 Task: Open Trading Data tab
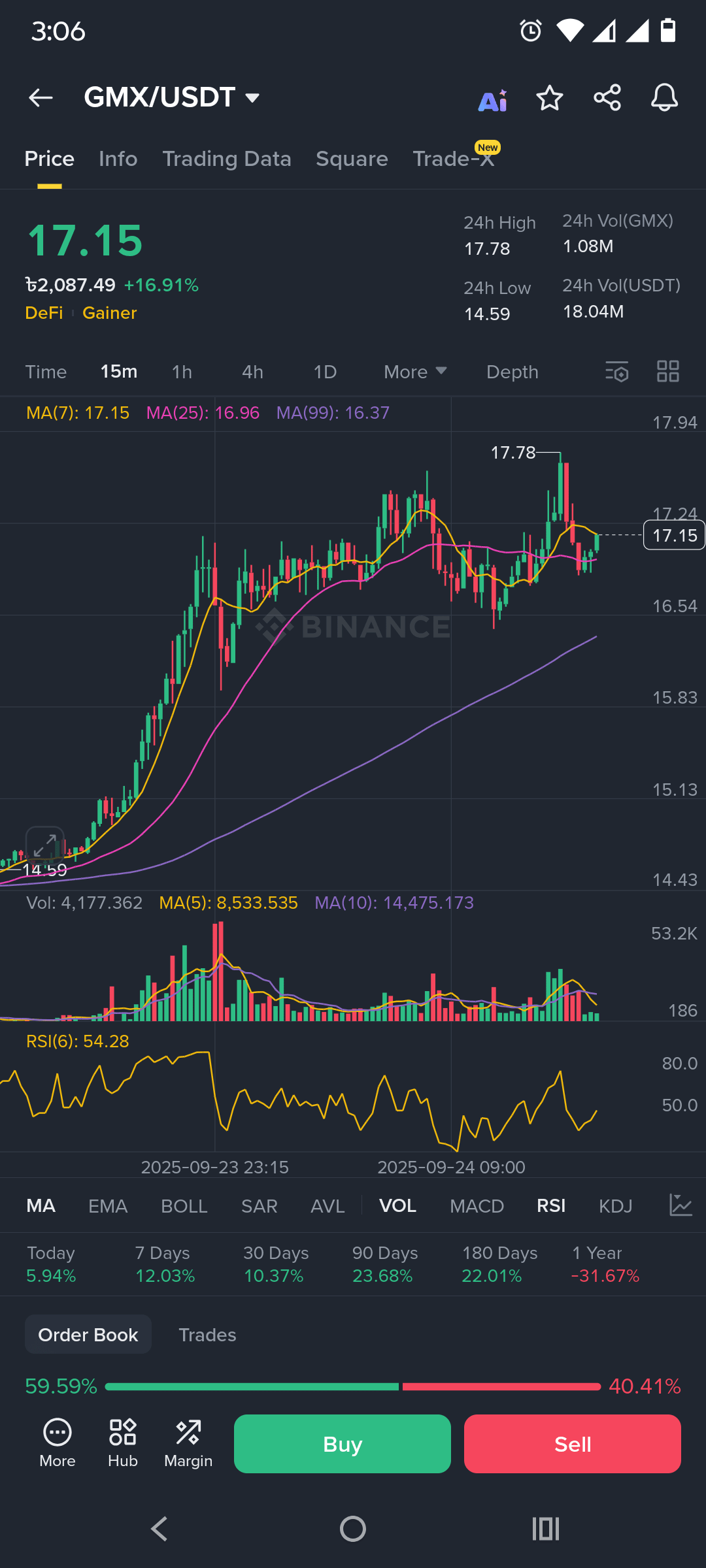[227, 159]
